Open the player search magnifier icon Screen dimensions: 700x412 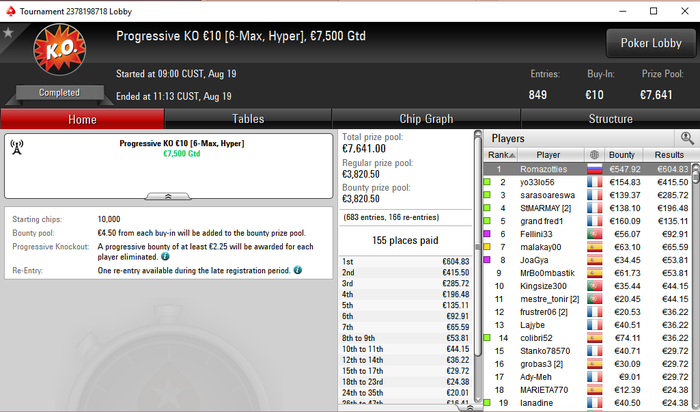pos(687,138)
